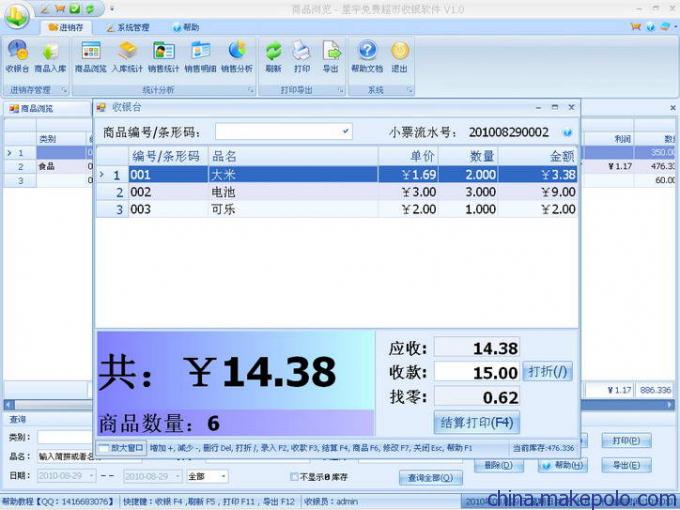Click 打印(P) button in background window

click(x=626, y=440)
